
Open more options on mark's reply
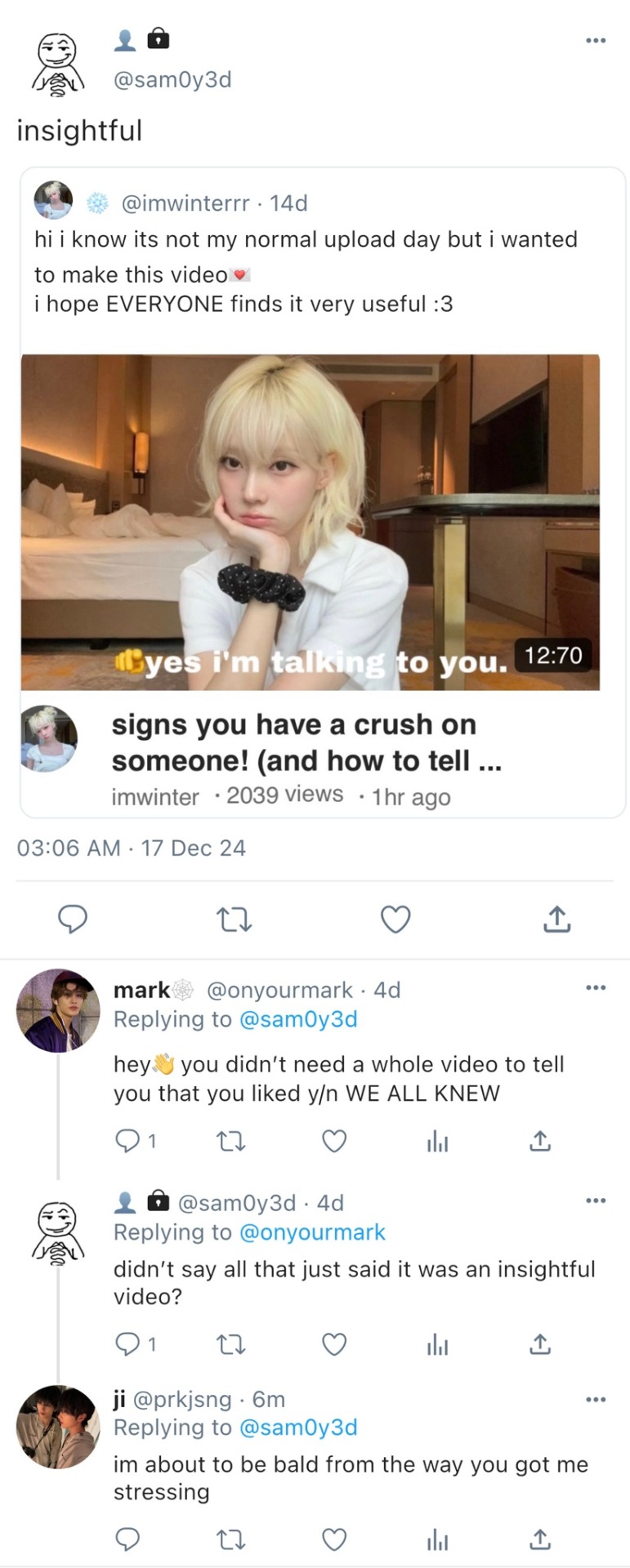pos(596,988)
